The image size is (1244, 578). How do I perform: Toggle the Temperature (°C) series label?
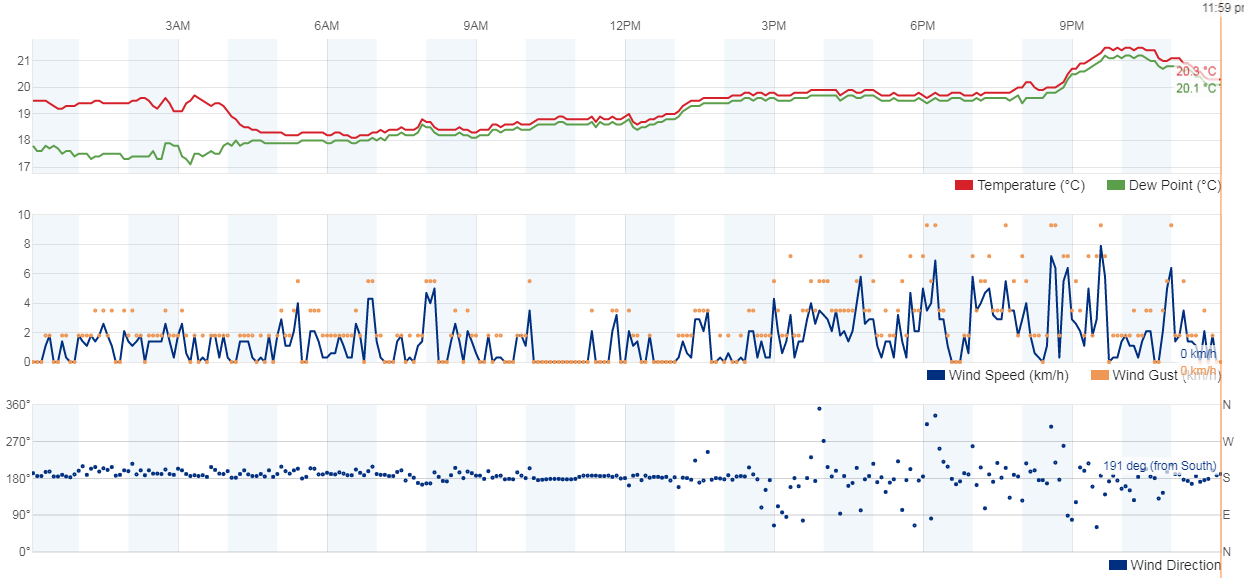coord(1030,186)
